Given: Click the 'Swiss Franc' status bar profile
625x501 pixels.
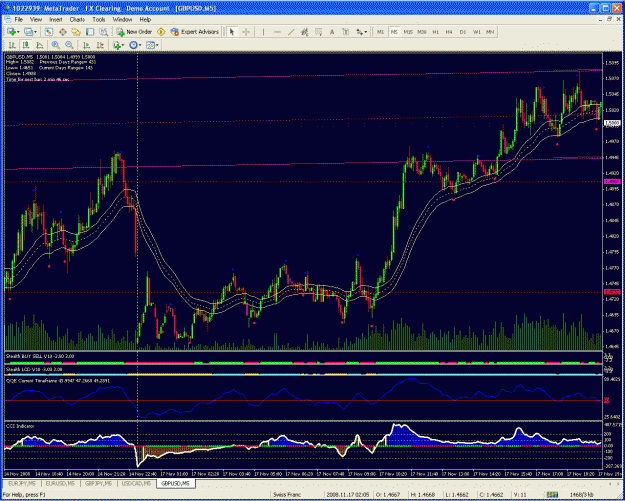Looking at the screenshot, I should (286, 495).
